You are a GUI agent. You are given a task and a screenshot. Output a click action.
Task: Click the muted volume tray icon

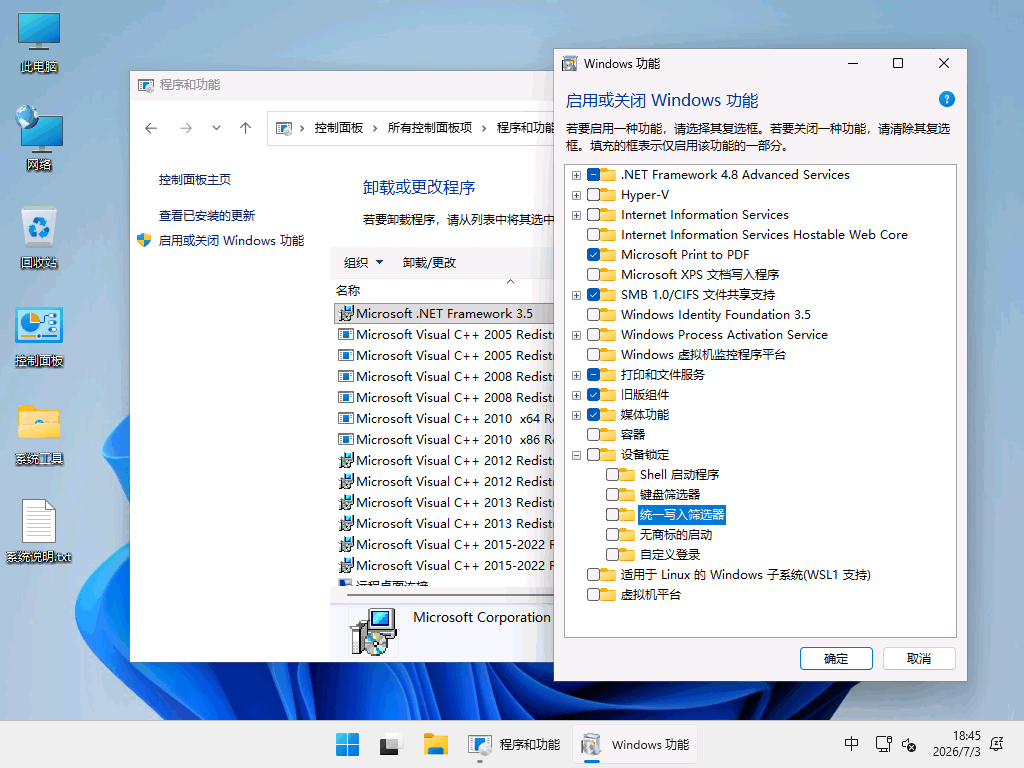(x=909, y=744)
